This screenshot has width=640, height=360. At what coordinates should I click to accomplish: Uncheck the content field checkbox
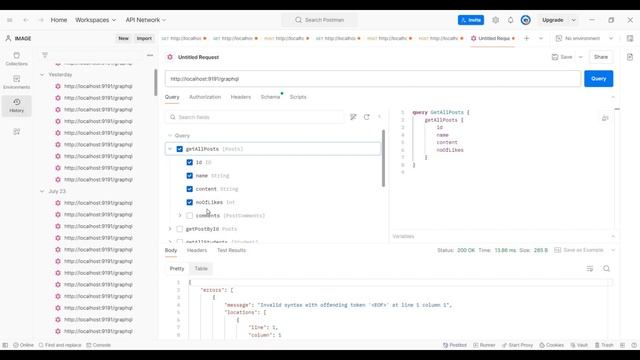tap(189, 189)
